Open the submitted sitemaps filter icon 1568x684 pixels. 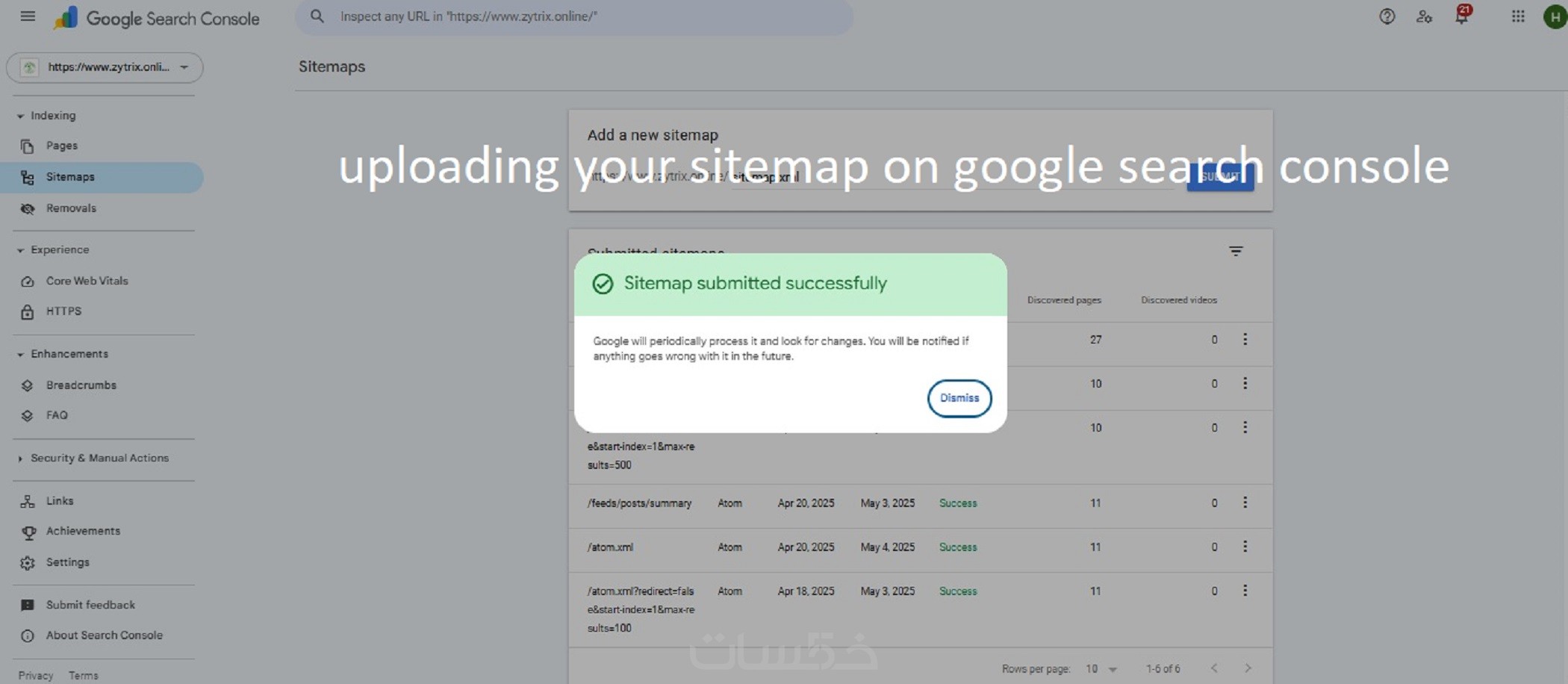tap(1236, 252)
